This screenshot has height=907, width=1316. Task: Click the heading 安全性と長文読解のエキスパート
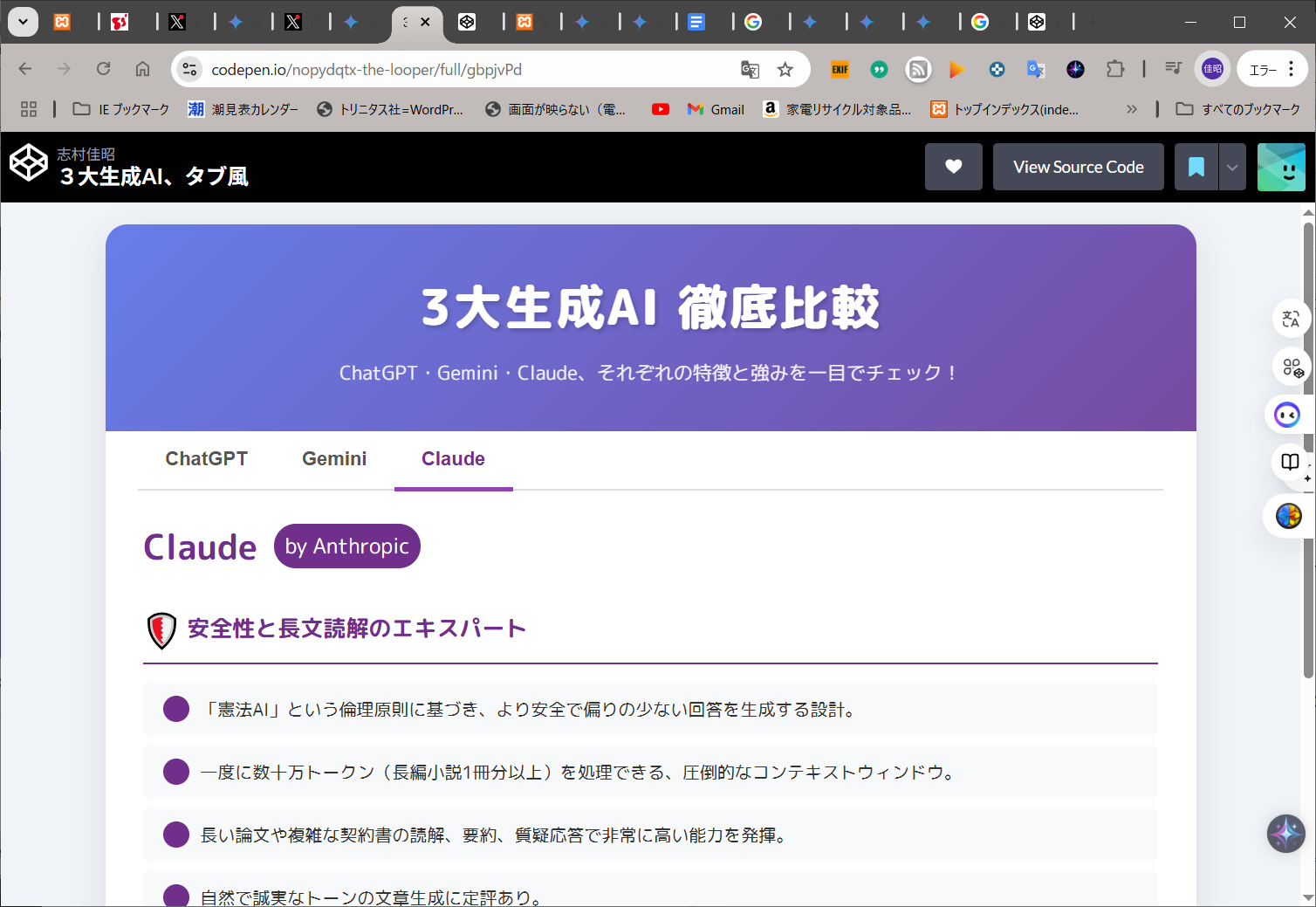[x=357, y=629]
